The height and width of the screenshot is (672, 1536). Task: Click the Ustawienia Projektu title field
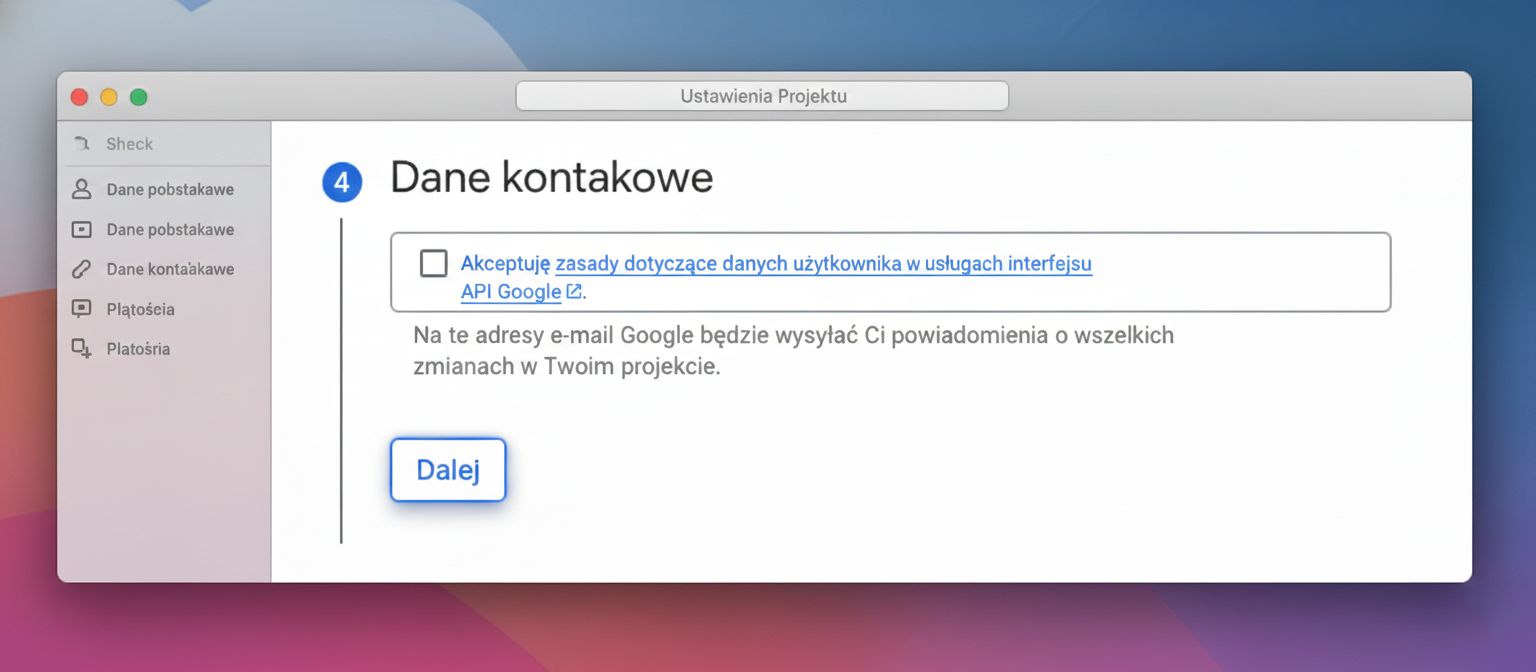click(762, 96)
